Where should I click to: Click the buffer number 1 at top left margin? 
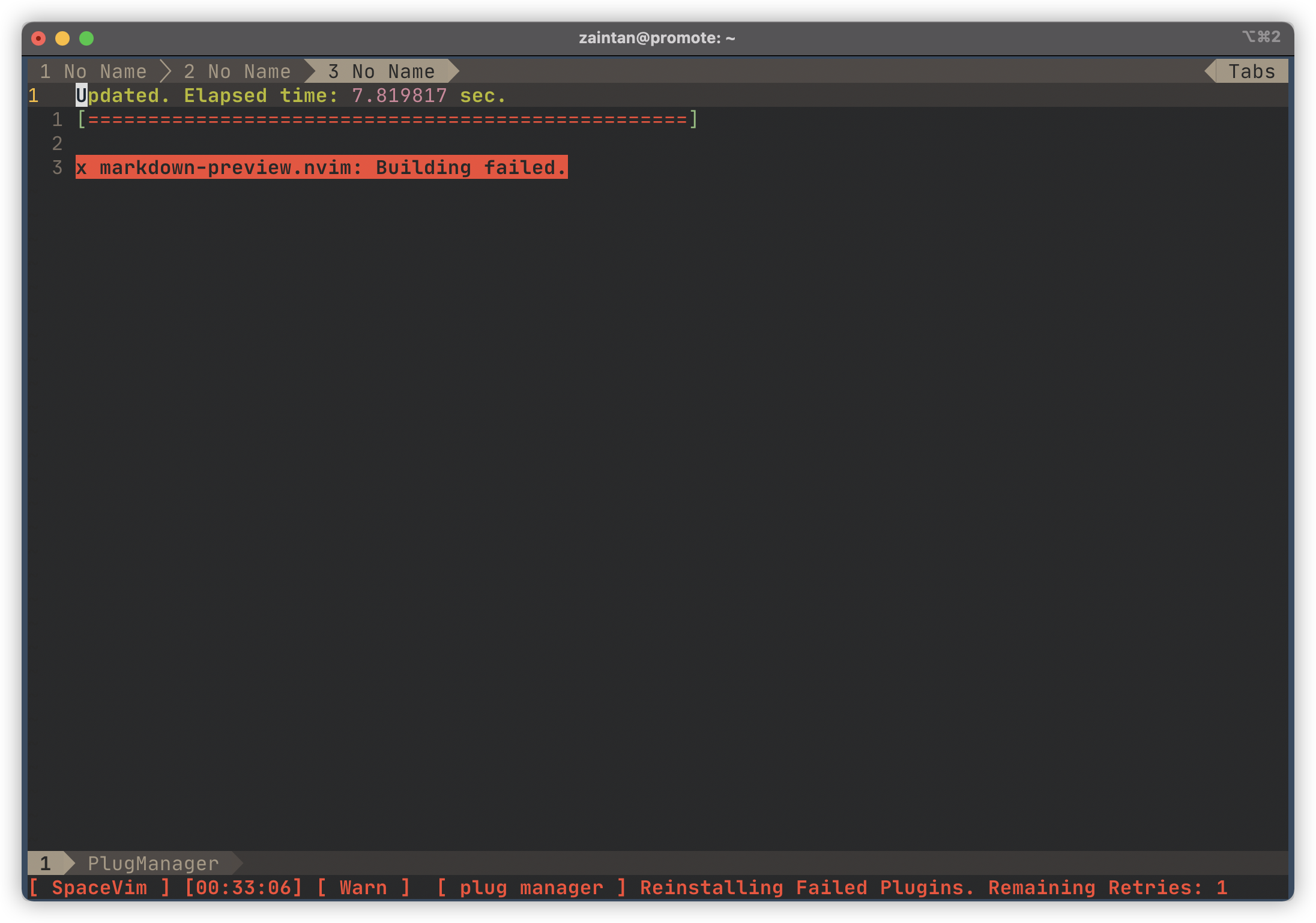(x=33, y=95)
